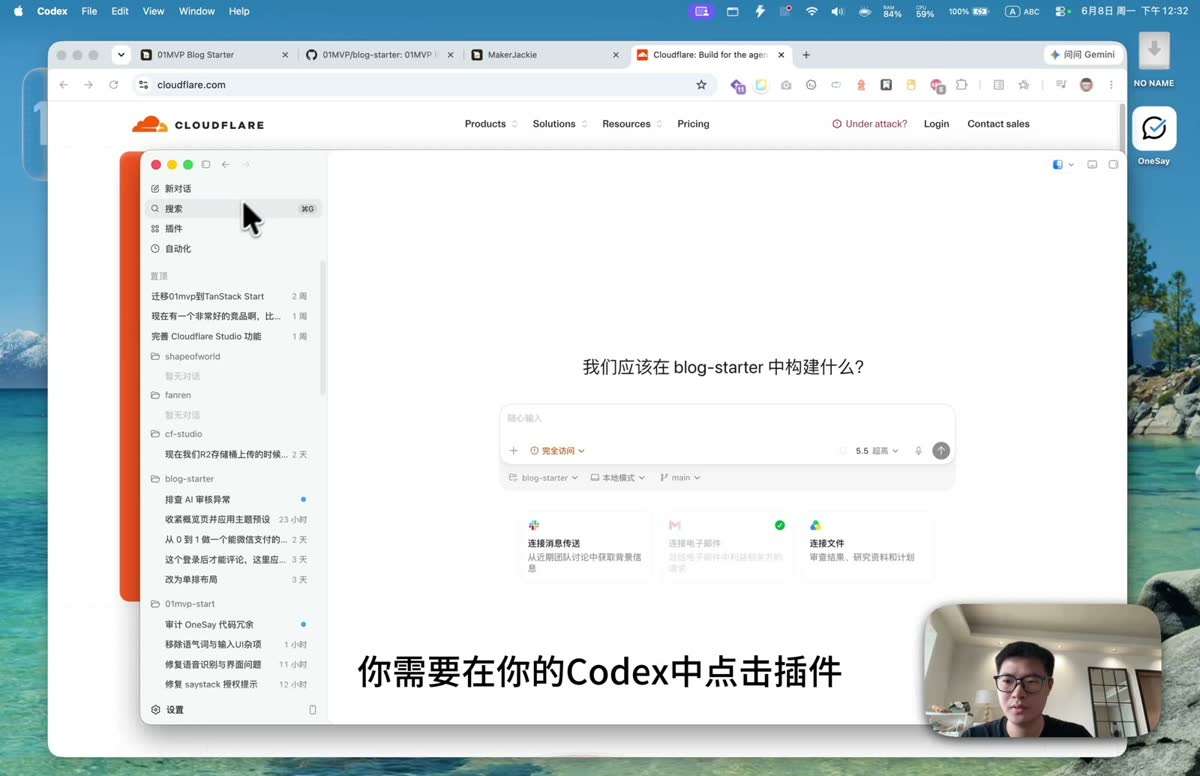Click the microphone icon in prompt box
This screenshot has height=776, width=1200.
[918, 451]
